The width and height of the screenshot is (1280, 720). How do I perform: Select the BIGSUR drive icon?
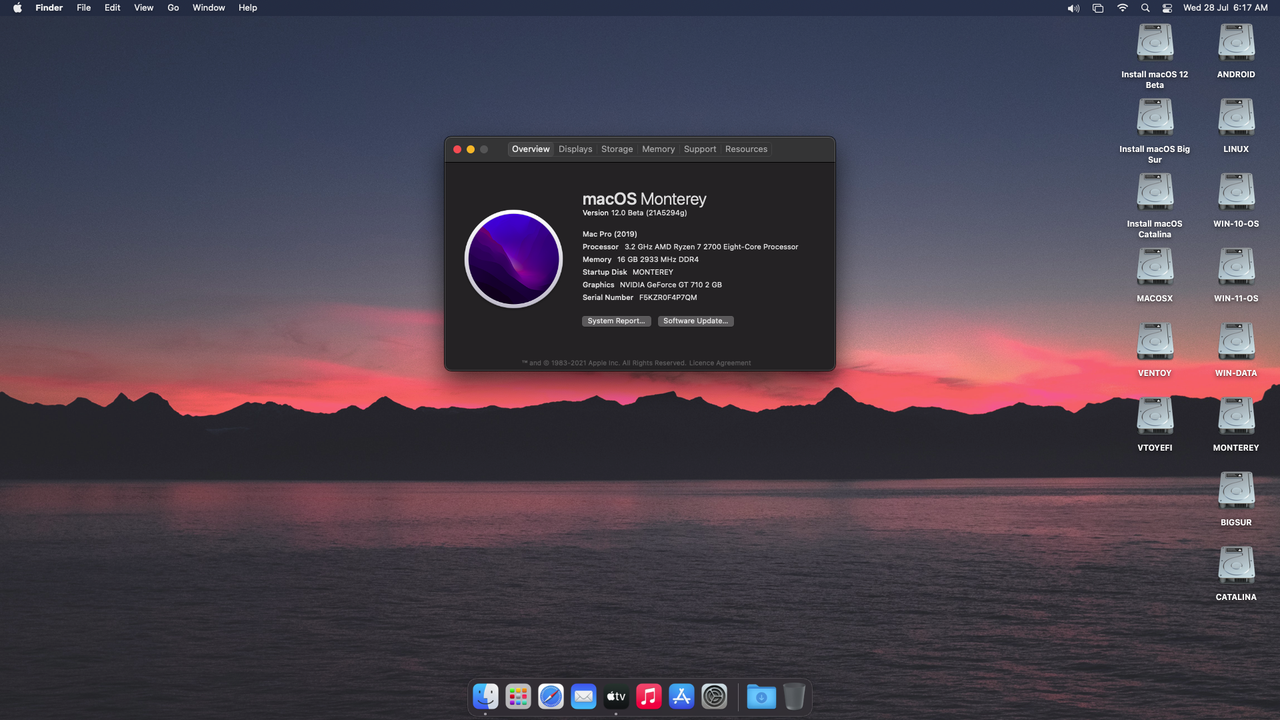click(x=1236, y=490)
